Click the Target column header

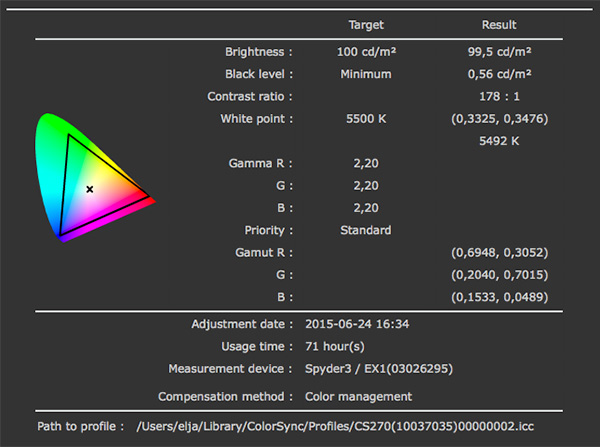(366, 25)
